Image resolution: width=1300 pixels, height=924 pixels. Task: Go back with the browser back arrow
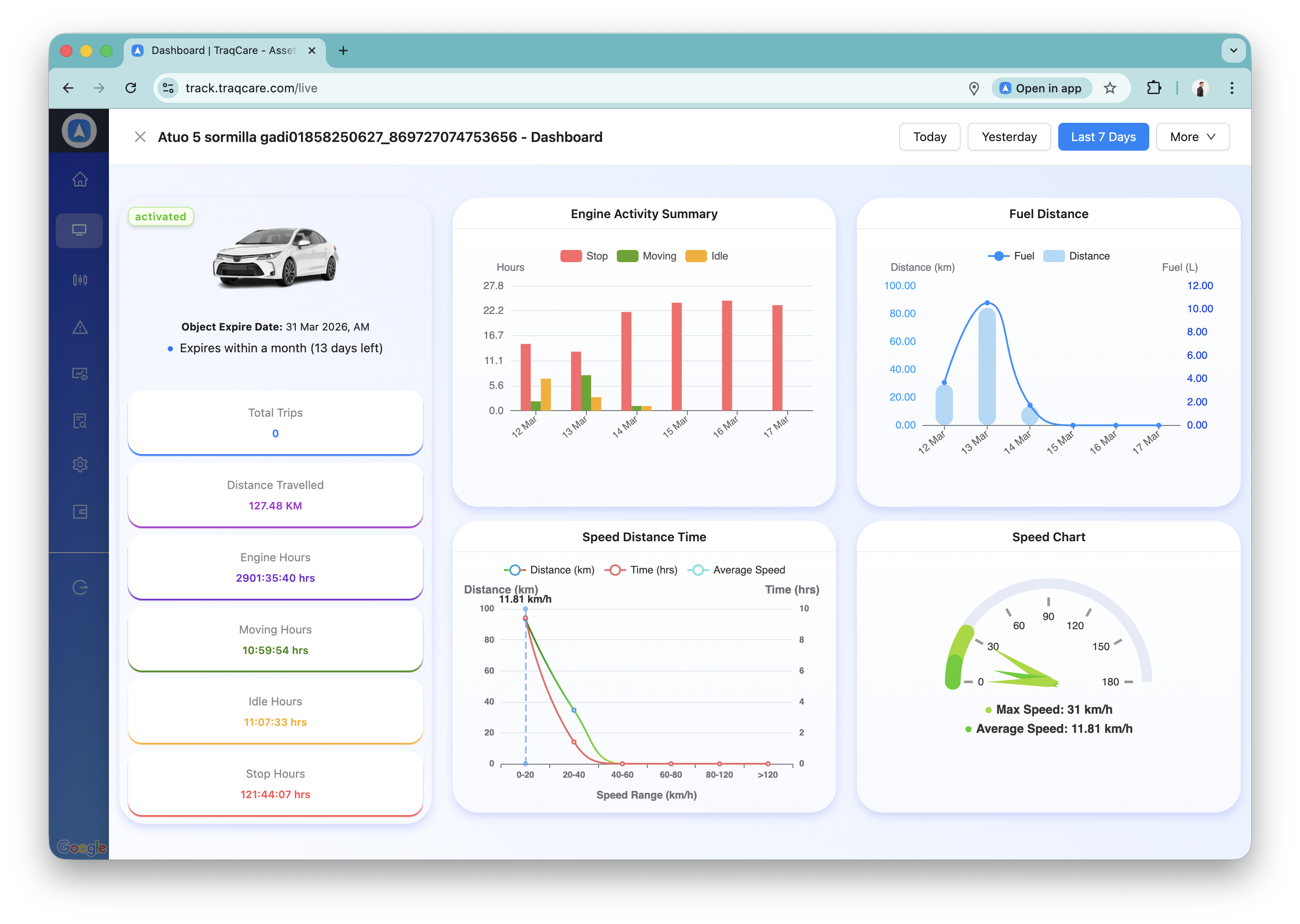click(68, 88)
